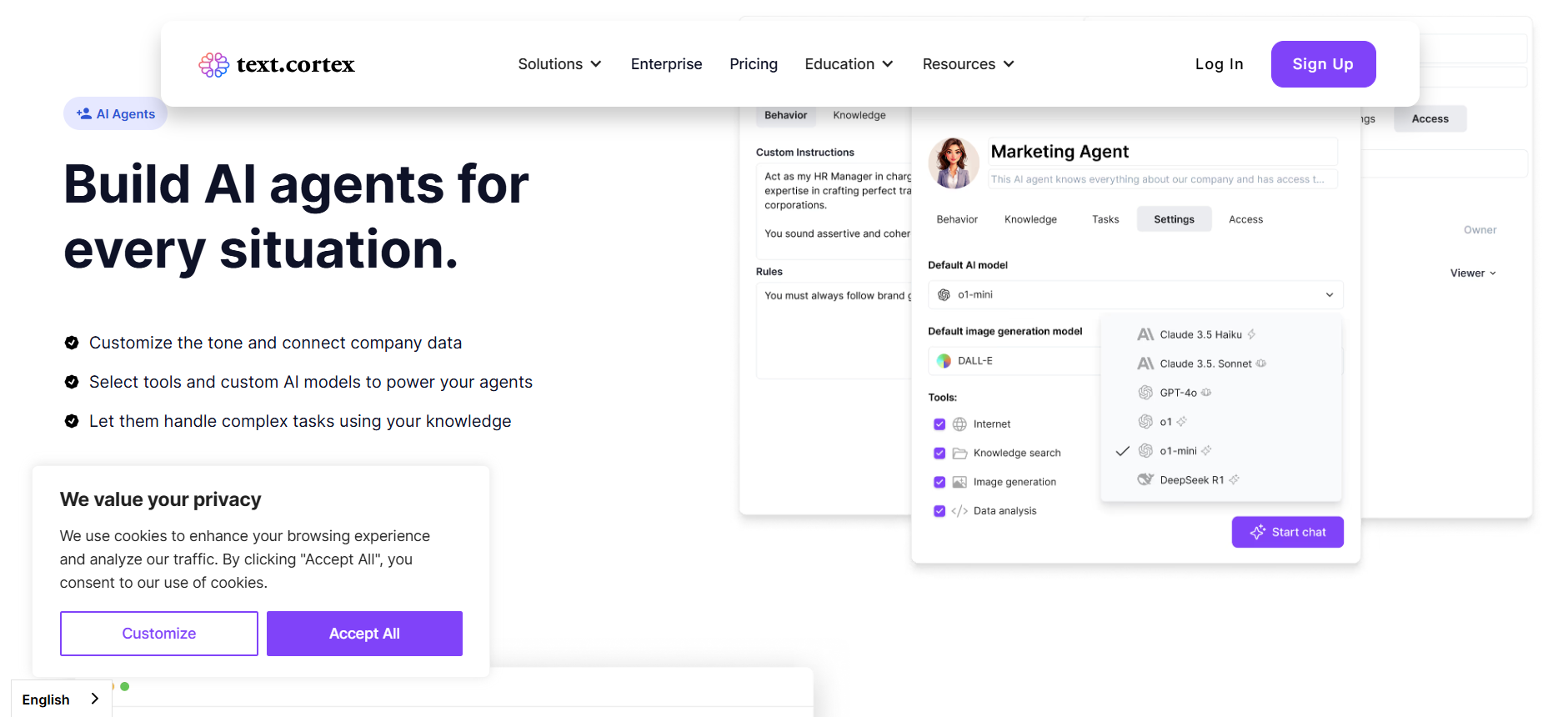Click the text.cortex brain logo icon
The width and height of the screenshot is (1568, 717).
tap(213, 64)
